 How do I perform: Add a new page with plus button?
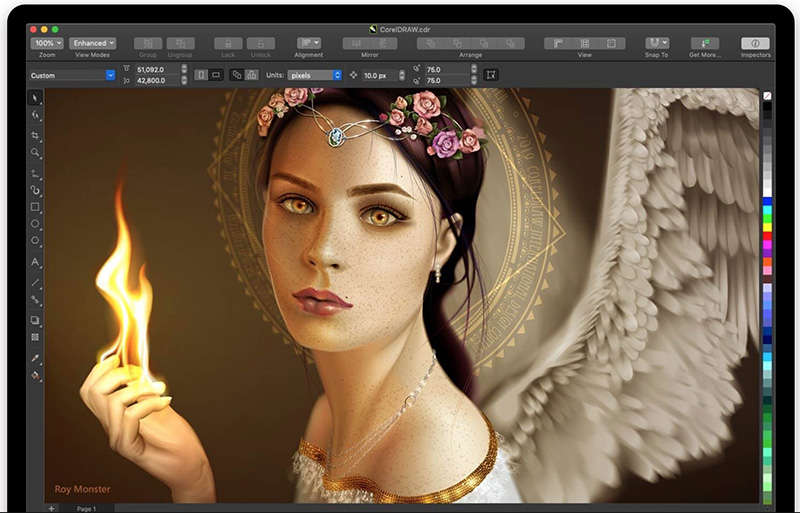coord(52,508)
